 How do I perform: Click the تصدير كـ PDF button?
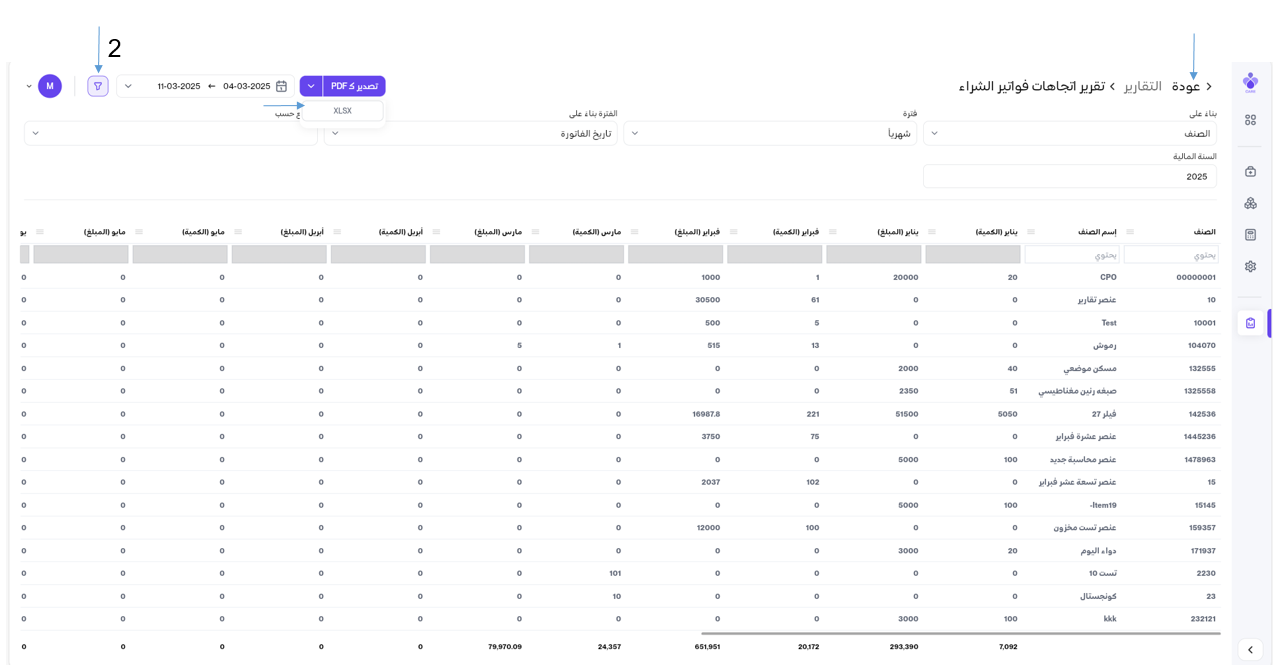(354, 86)
